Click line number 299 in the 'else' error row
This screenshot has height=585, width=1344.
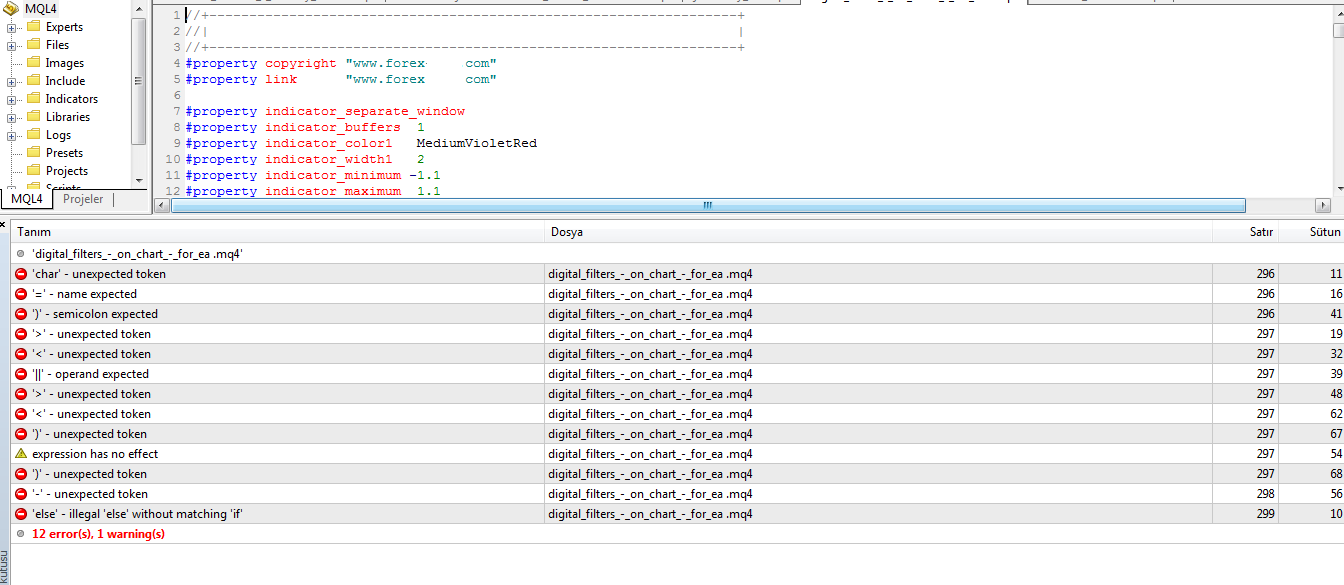click(x=1265, y=514)
